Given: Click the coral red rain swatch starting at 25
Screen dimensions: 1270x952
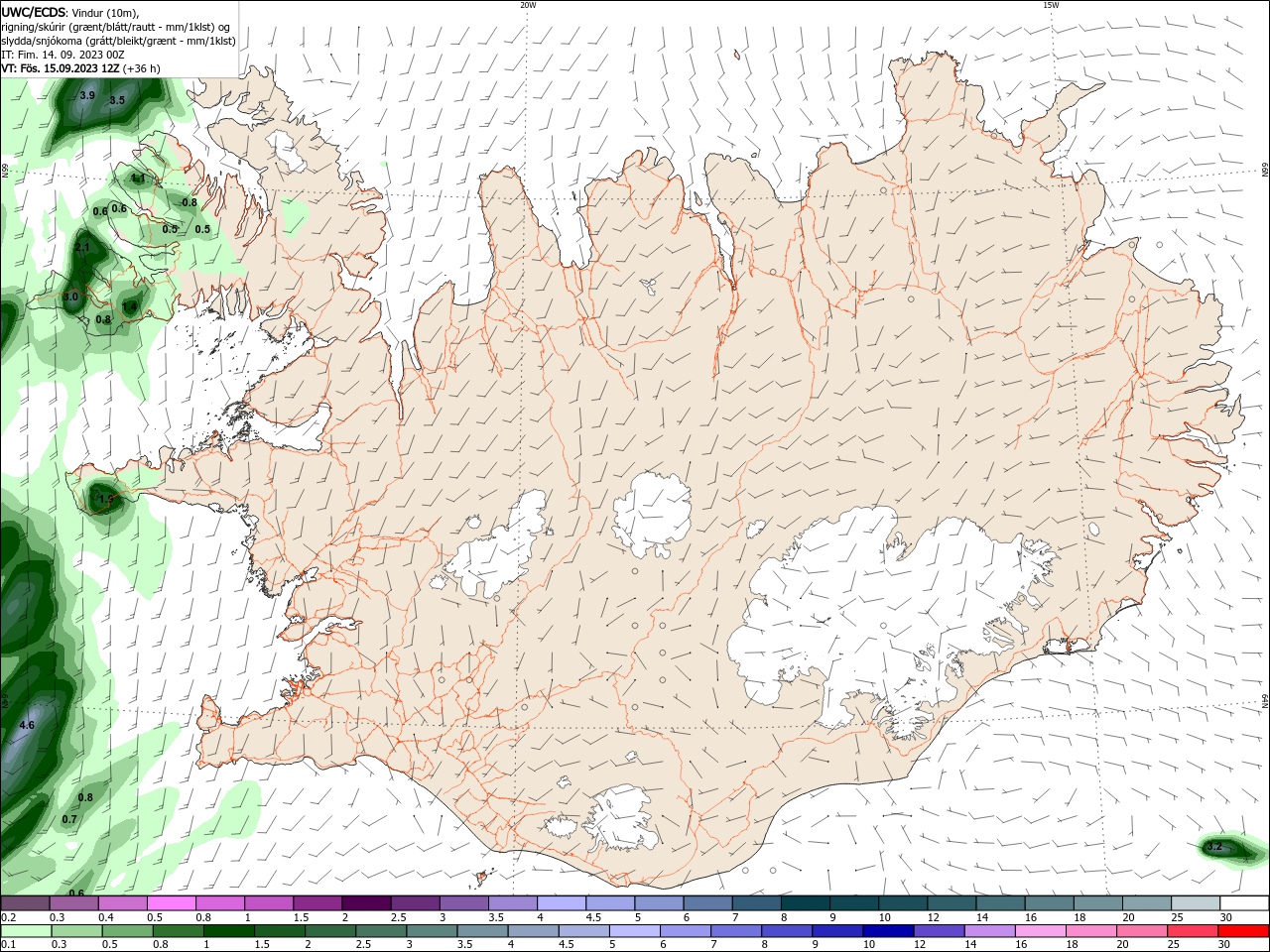Looking at the screenshot, I should (x=1194, y=931).
